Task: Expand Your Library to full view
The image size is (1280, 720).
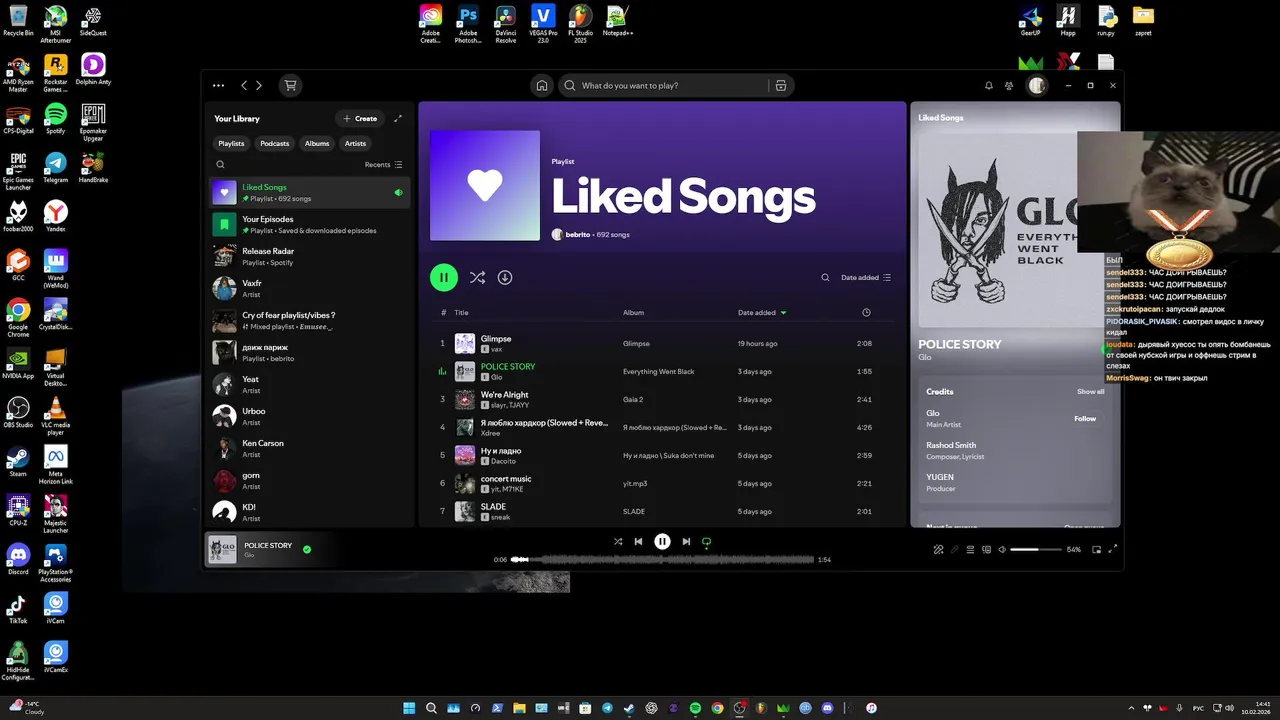Action: click(x=397, y=118)
